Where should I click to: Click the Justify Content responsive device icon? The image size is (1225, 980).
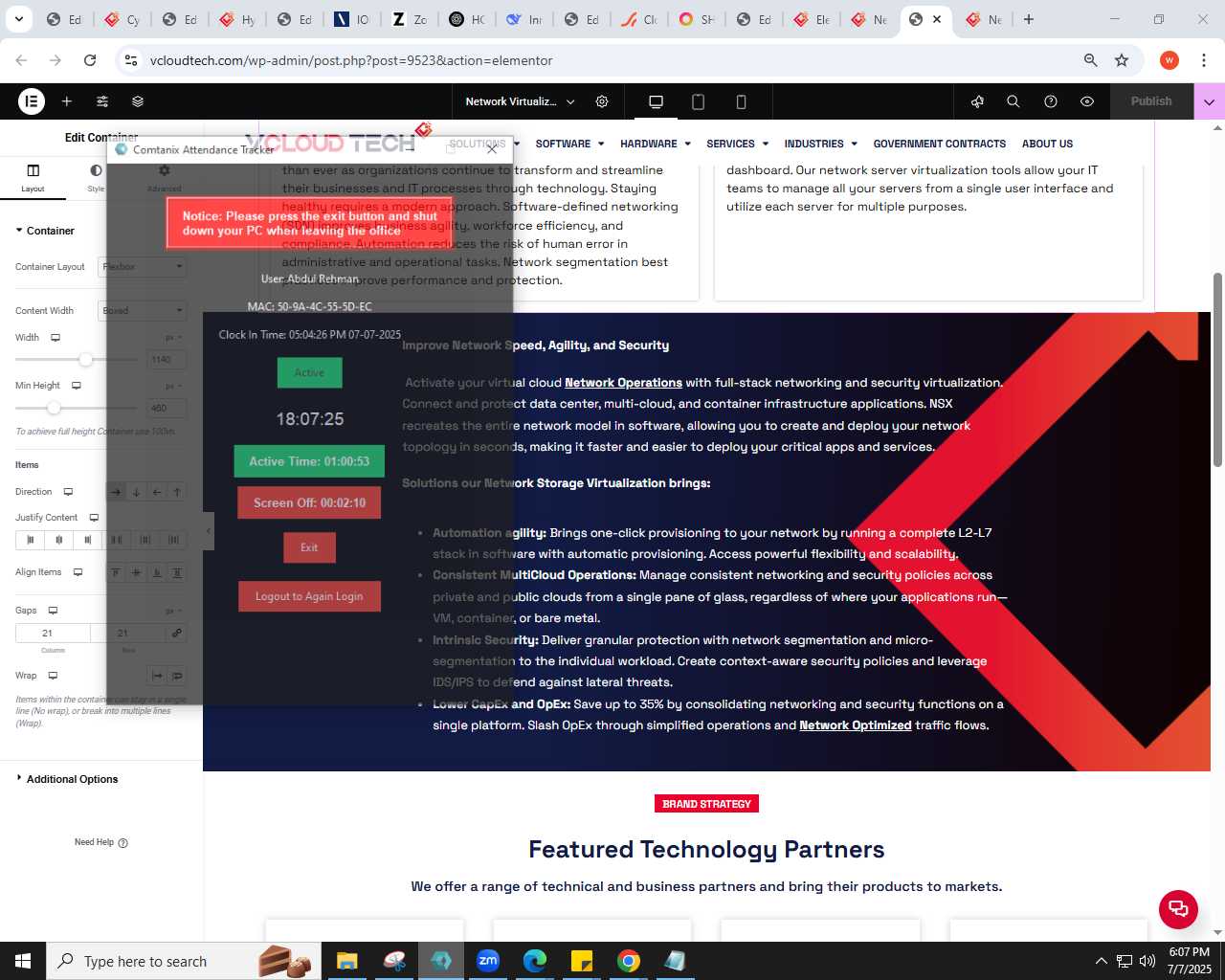tap(94, 518)
